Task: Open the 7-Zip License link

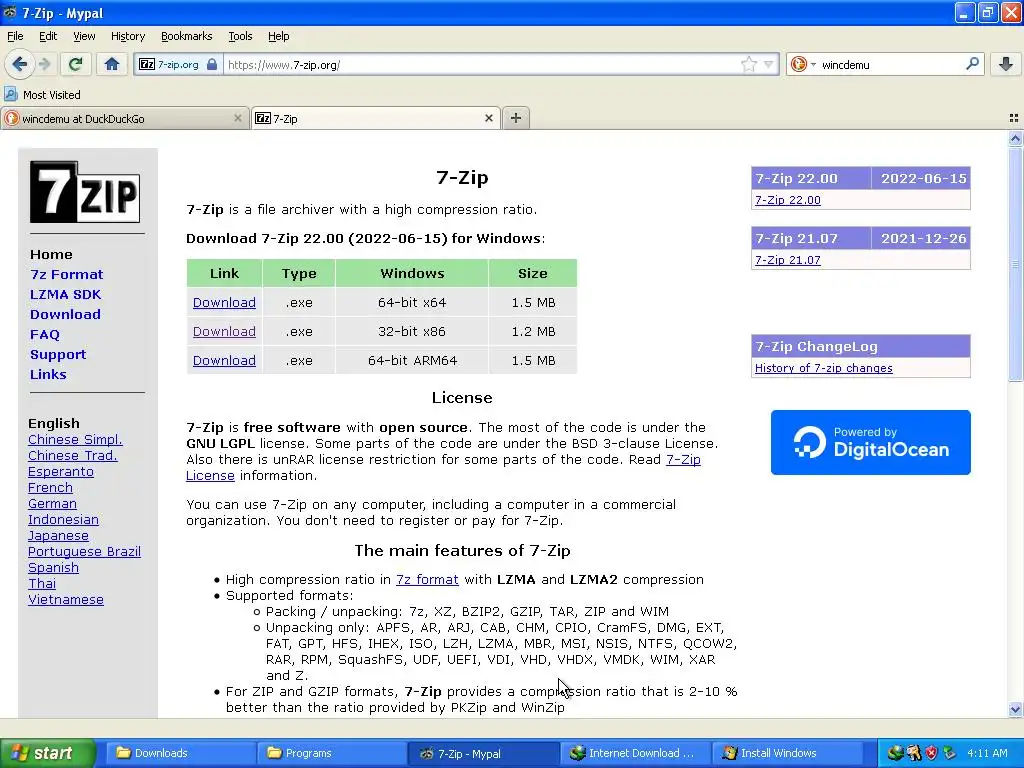Action: (683, 459)
